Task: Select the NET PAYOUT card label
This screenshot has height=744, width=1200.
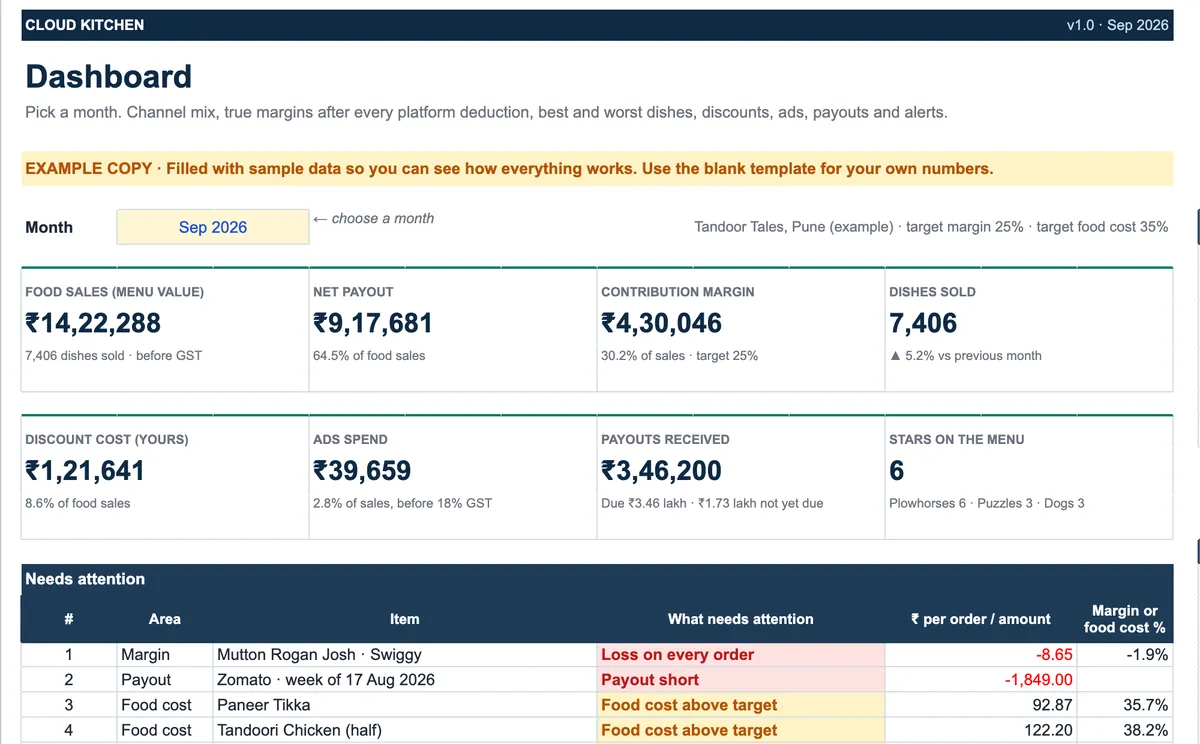Action: click(x=353, y=292)
